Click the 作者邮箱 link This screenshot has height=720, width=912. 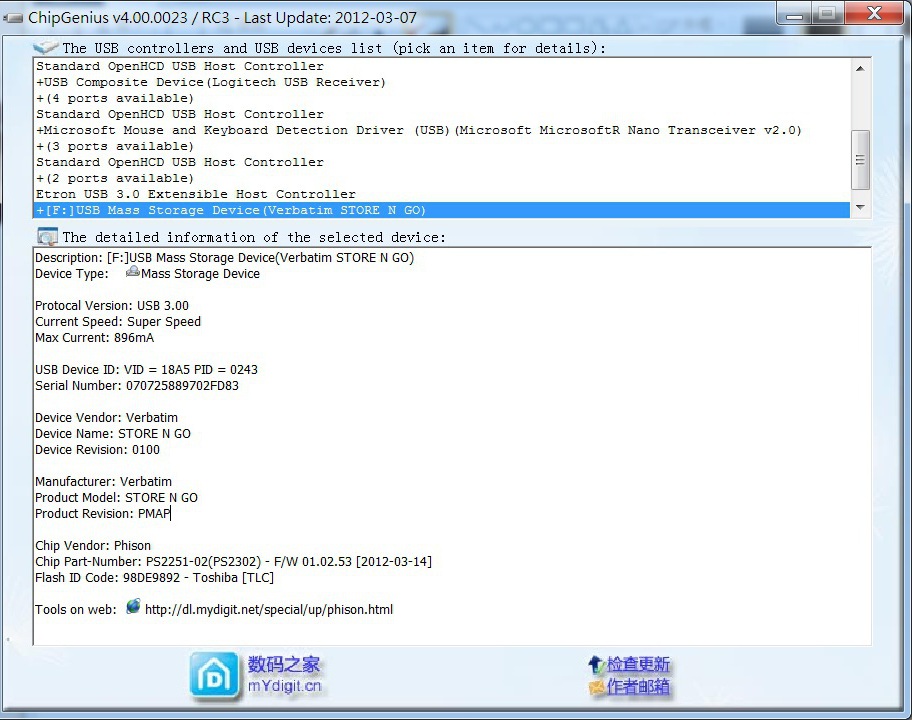click(638, 687)
